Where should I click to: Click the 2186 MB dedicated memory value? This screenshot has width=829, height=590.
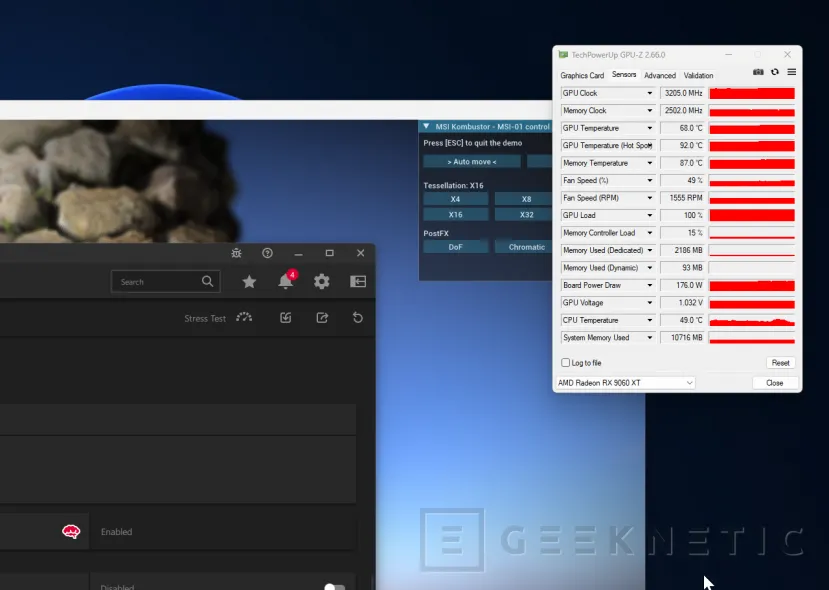tap(683, 250)
